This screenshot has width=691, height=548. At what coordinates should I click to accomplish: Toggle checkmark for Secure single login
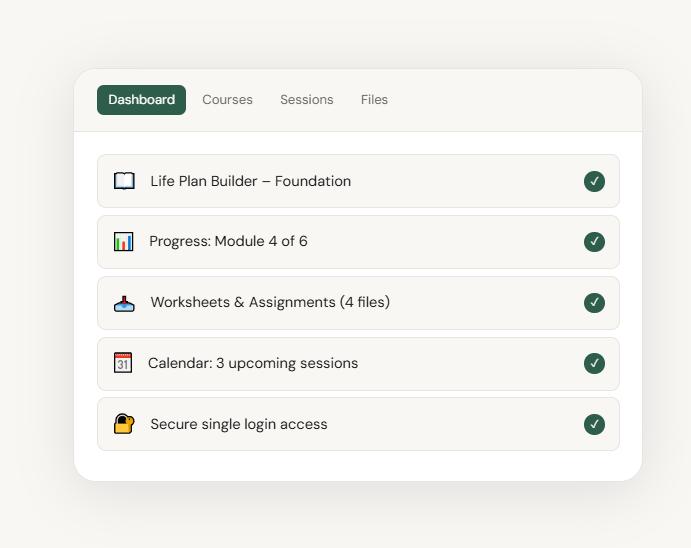pos(594,424)
